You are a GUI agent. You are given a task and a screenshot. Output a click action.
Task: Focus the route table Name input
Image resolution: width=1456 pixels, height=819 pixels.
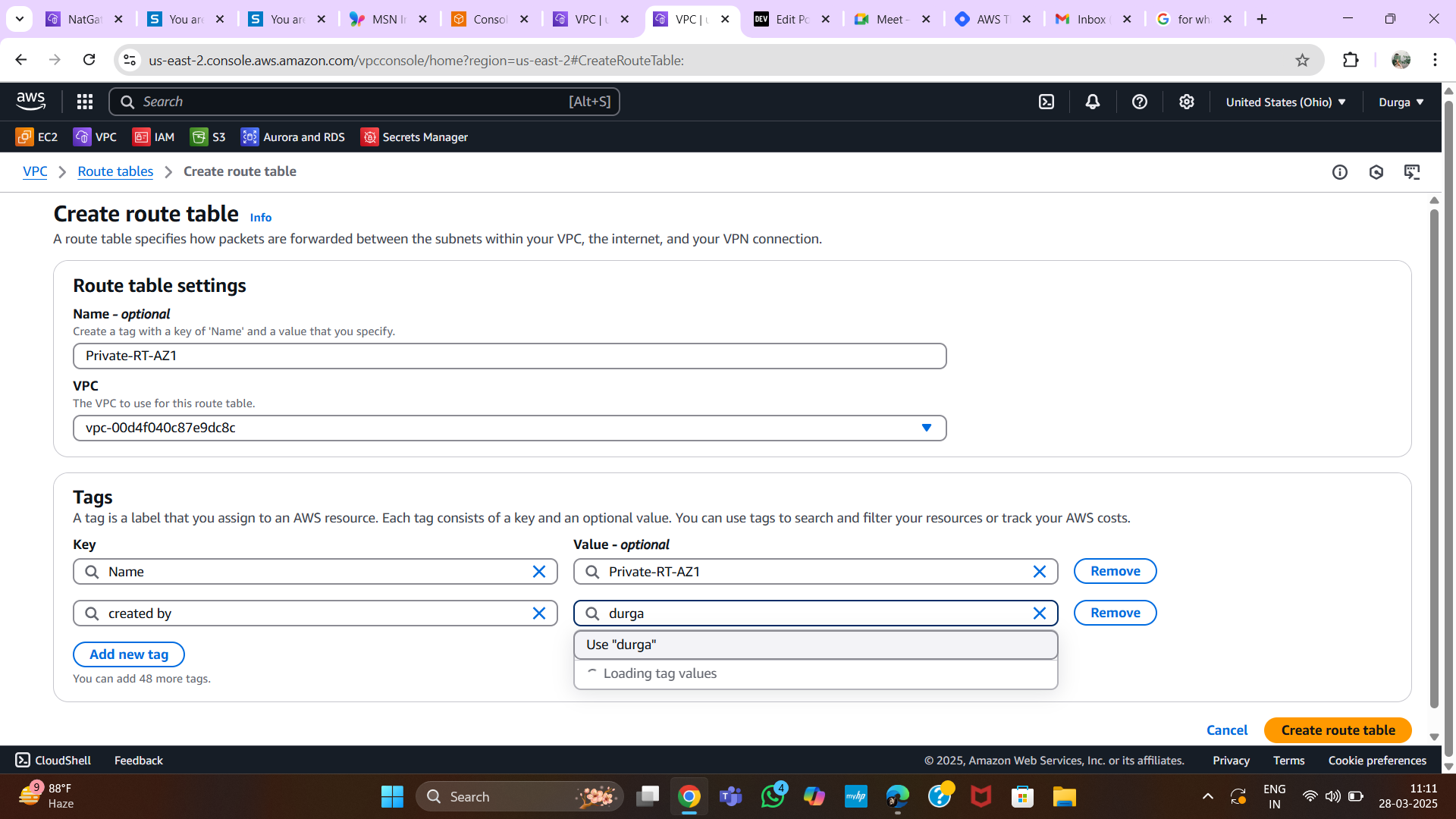(x=510, y=356)
